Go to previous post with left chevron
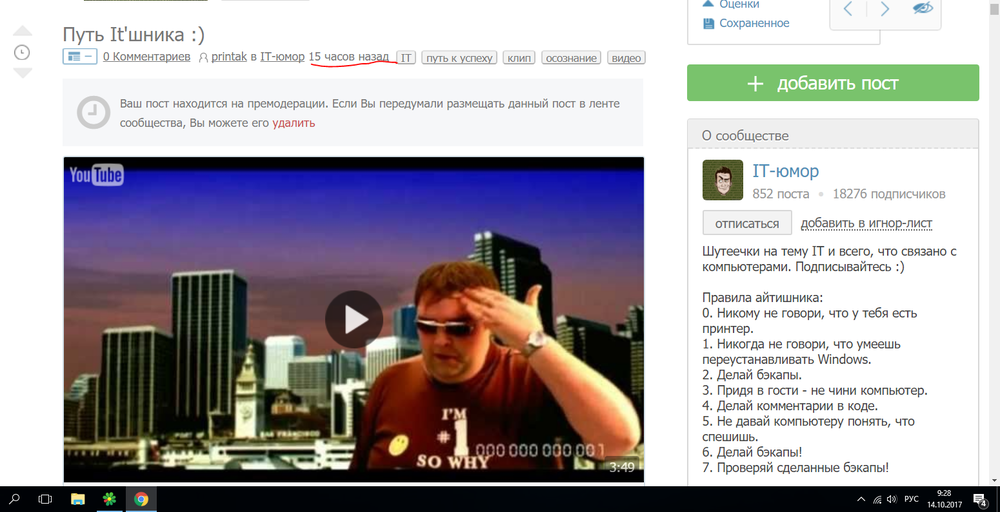The image size is (1000, 512). coord(848,9)
